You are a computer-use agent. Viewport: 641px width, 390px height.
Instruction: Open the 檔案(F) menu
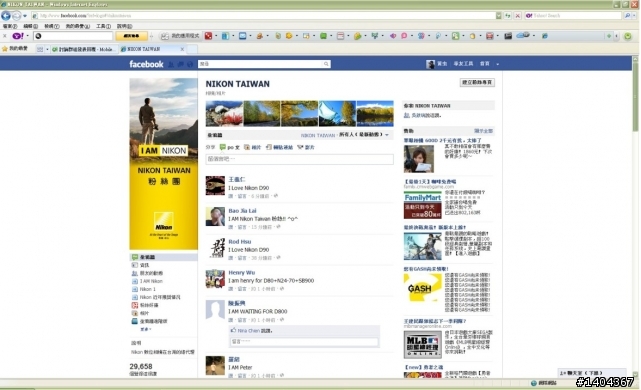click(10, 26)
